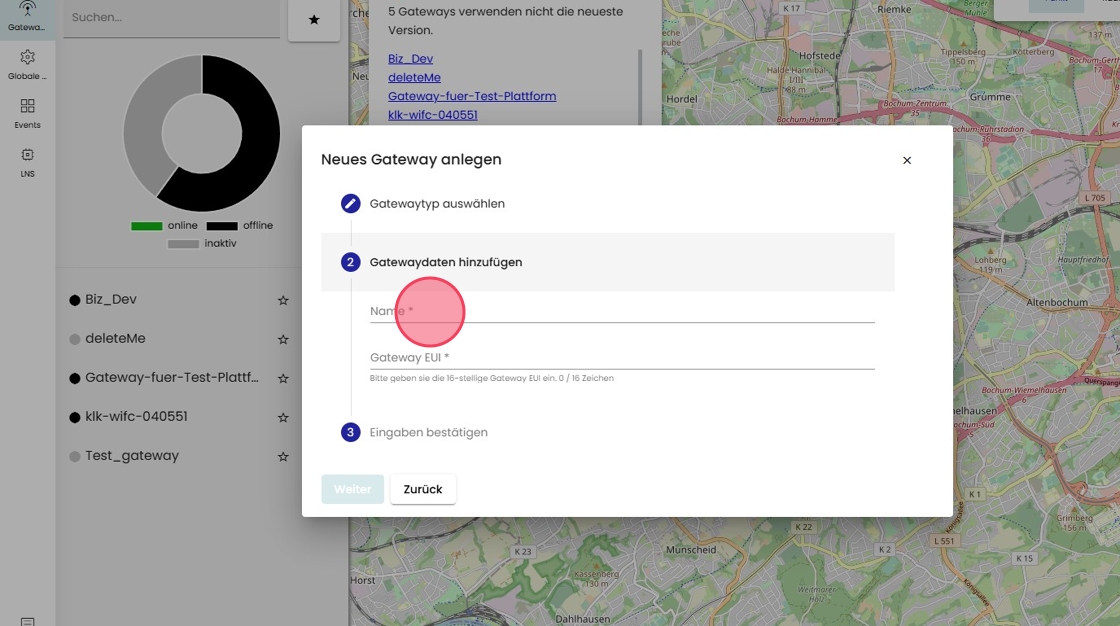Image resolution: width=1120 pixels, height=626 pixels.
Task: Star the klk-wifc-040551 gateway
Action: point(283,417)
